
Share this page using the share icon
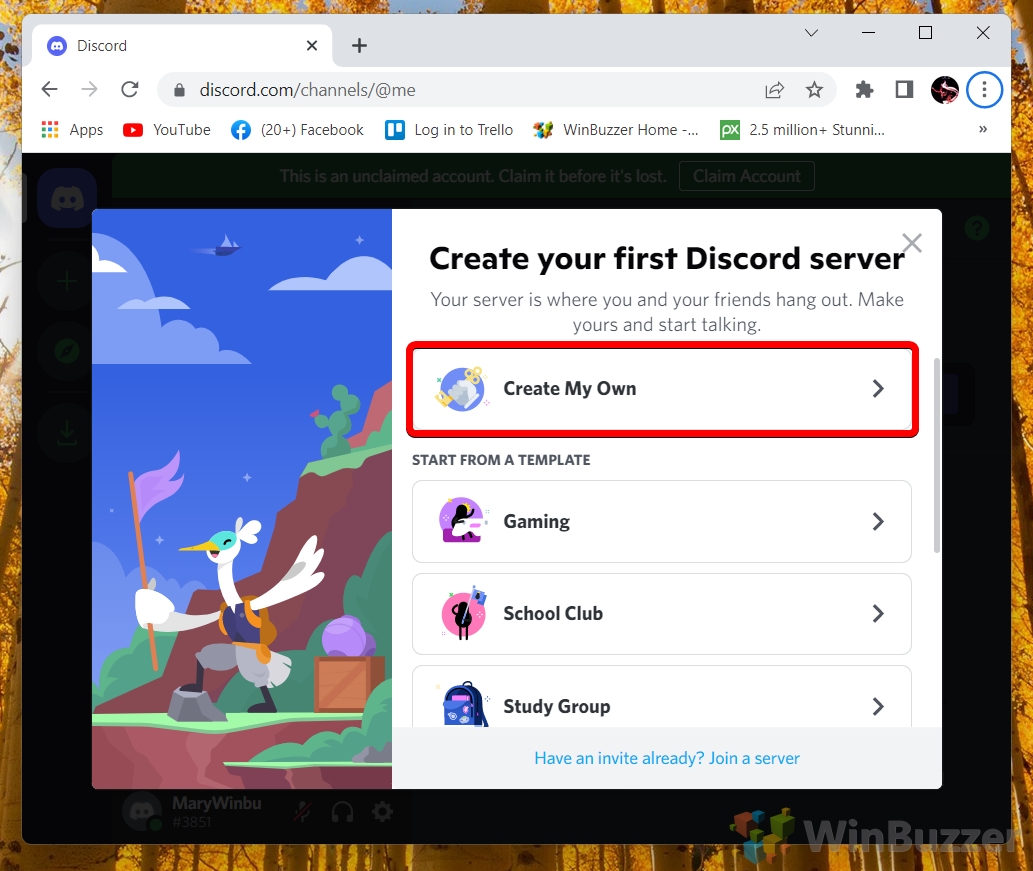(775, 90)
